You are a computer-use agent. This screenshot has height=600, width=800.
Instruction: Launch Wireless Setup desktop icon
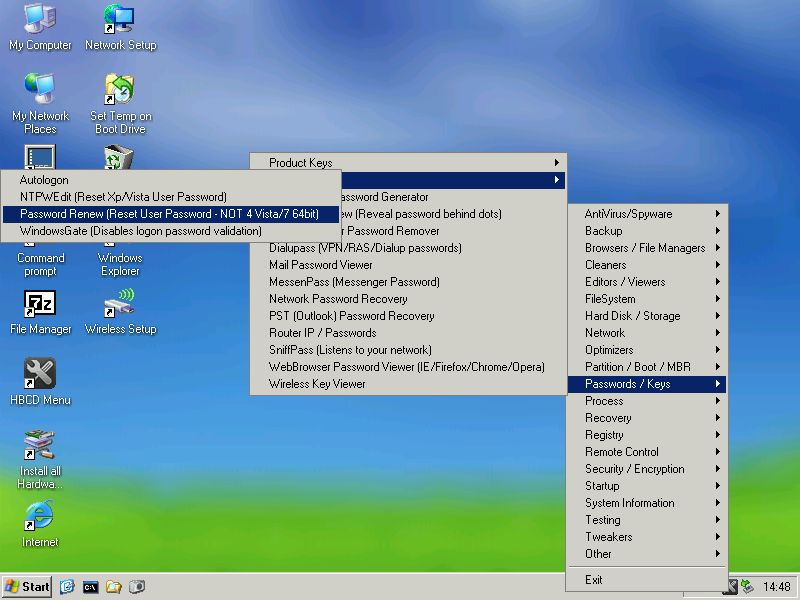click(x=120, y=305)
